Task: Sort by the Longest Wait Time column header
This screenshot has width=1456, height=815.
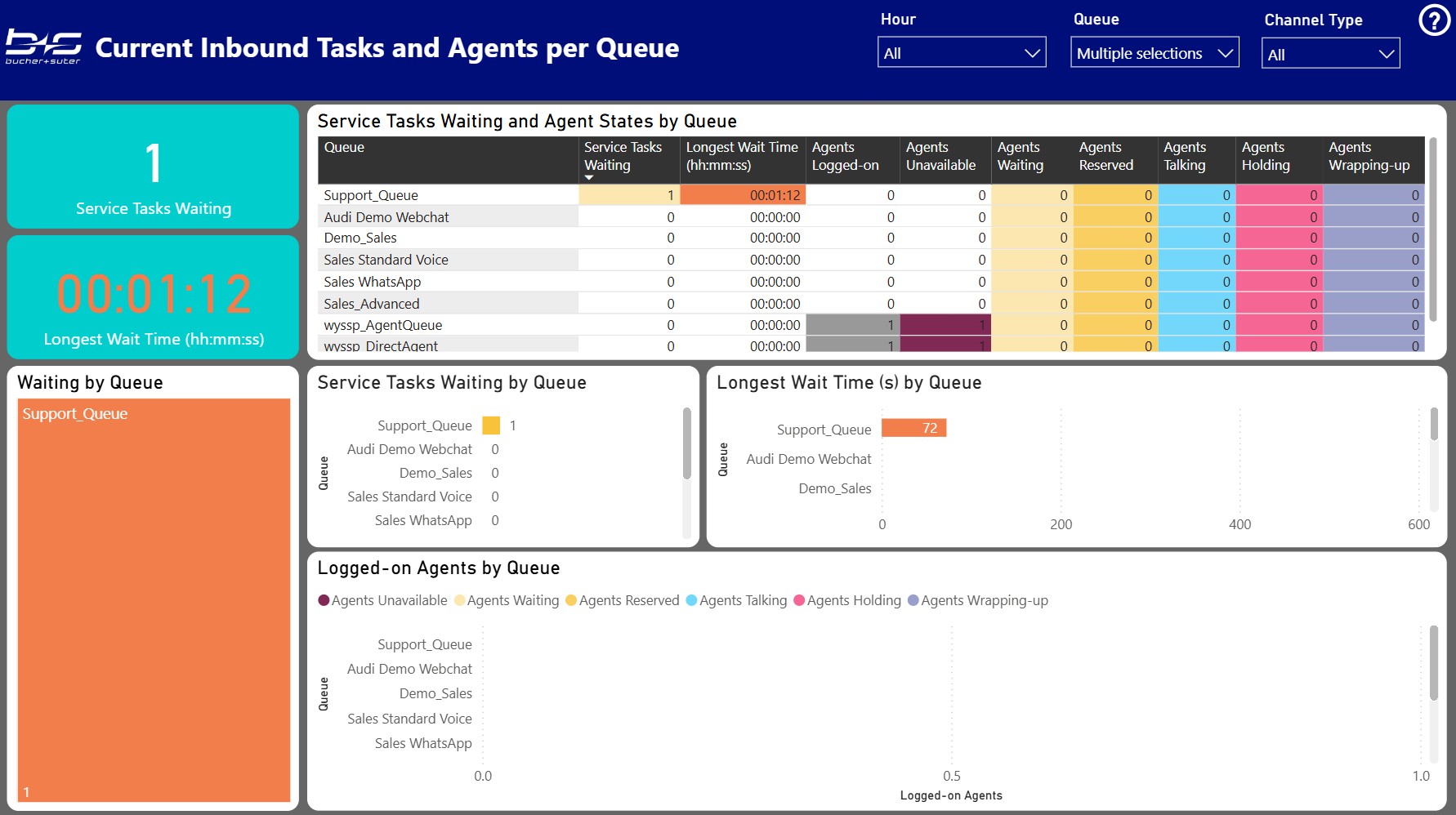Action: (x=742, y=157)
